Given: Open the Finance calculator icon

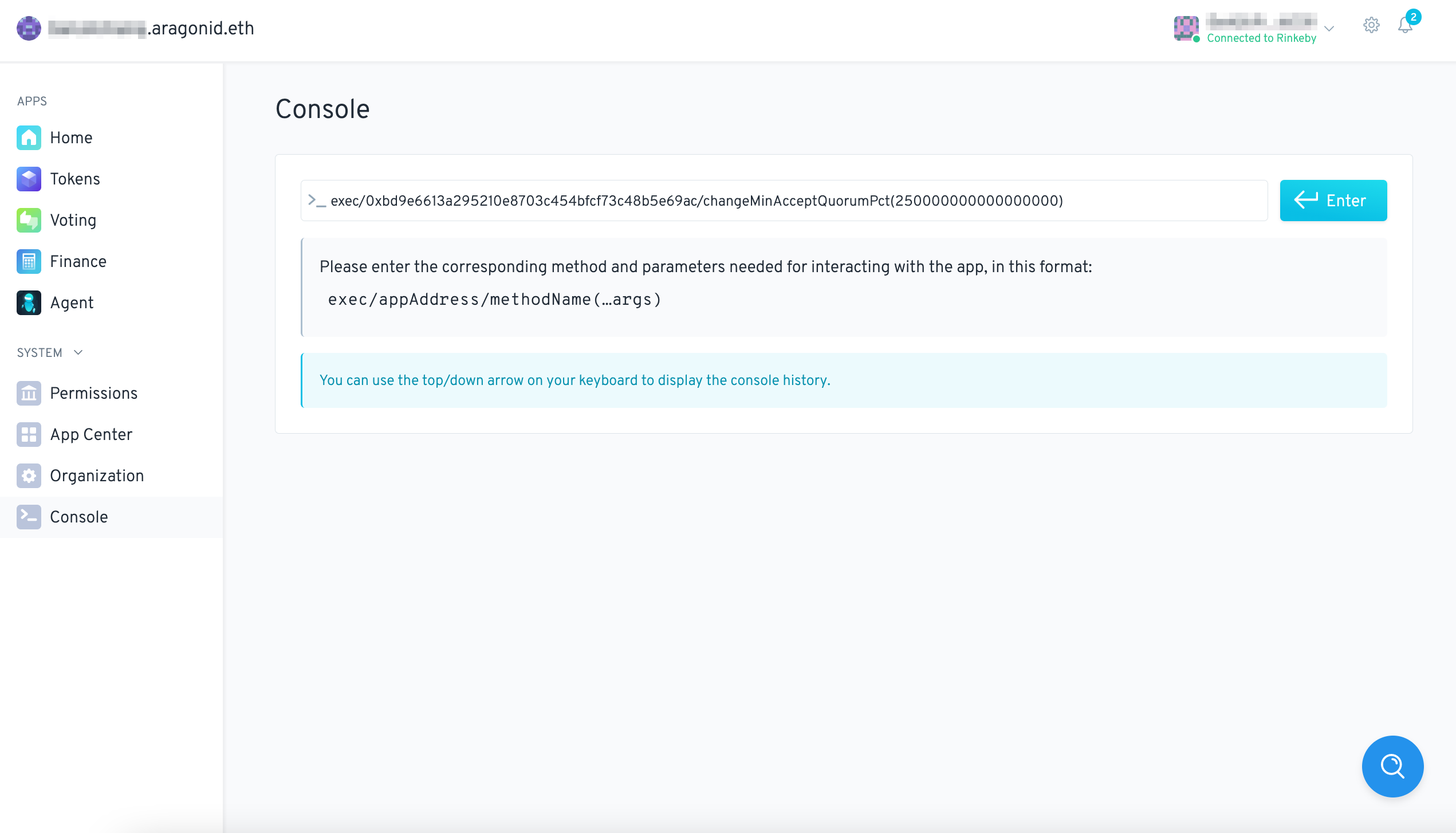Looking at the screenshot, I should tap(29, 261).
